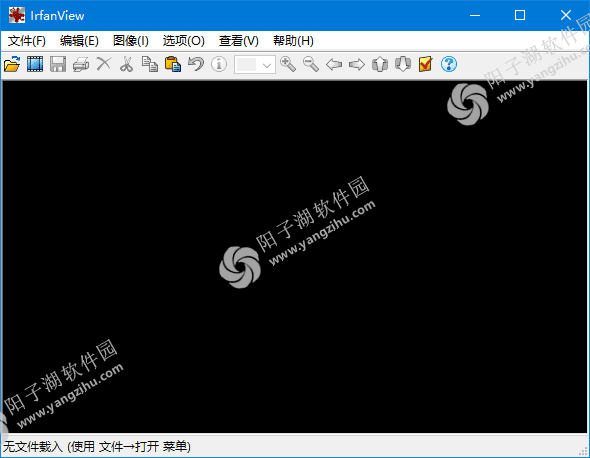Viewport: 590px width, 458px height.
Task: Click the Print icon
Action: (x=81, y=64)
